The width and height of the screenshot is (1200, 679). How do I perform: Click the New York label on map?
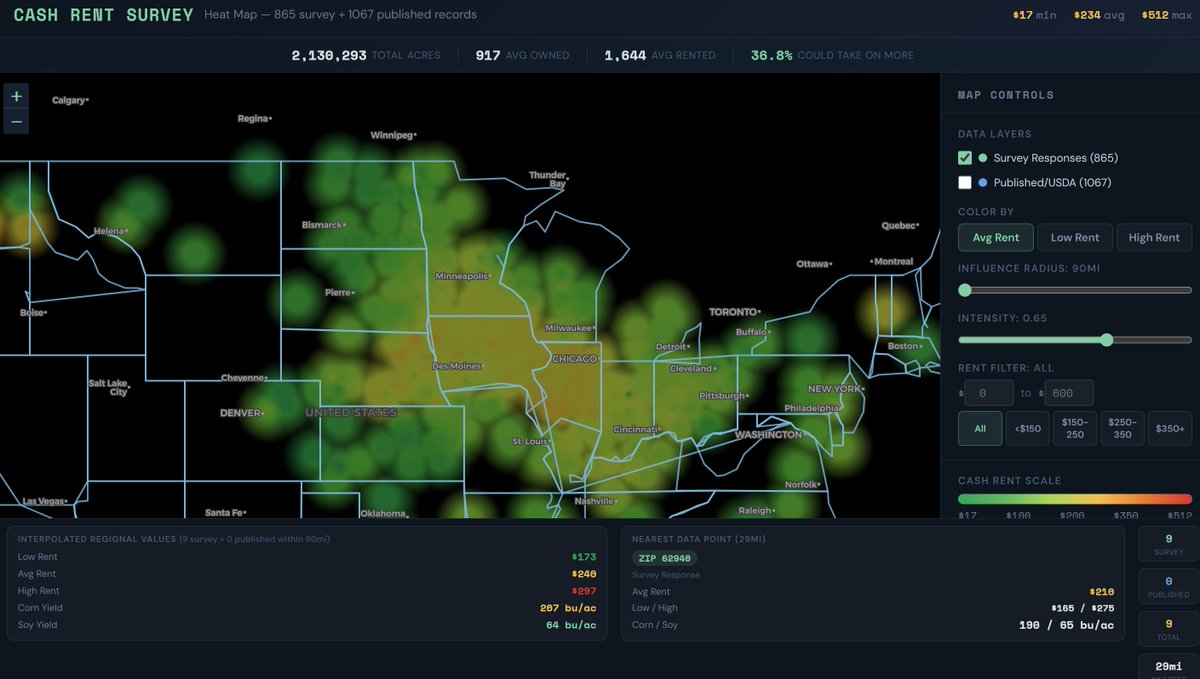(834, 389)
